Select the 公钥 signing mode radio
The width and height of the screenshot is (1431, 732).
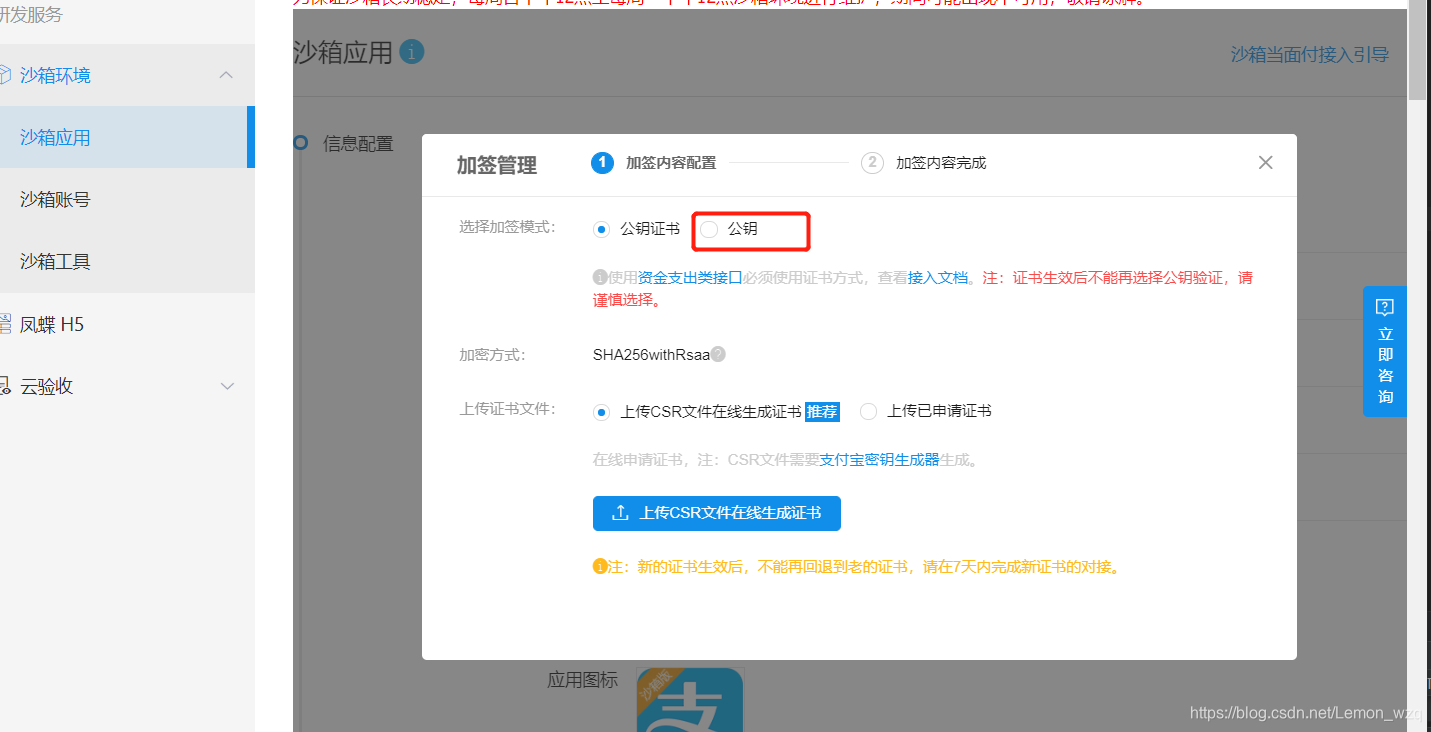[709, 229]
